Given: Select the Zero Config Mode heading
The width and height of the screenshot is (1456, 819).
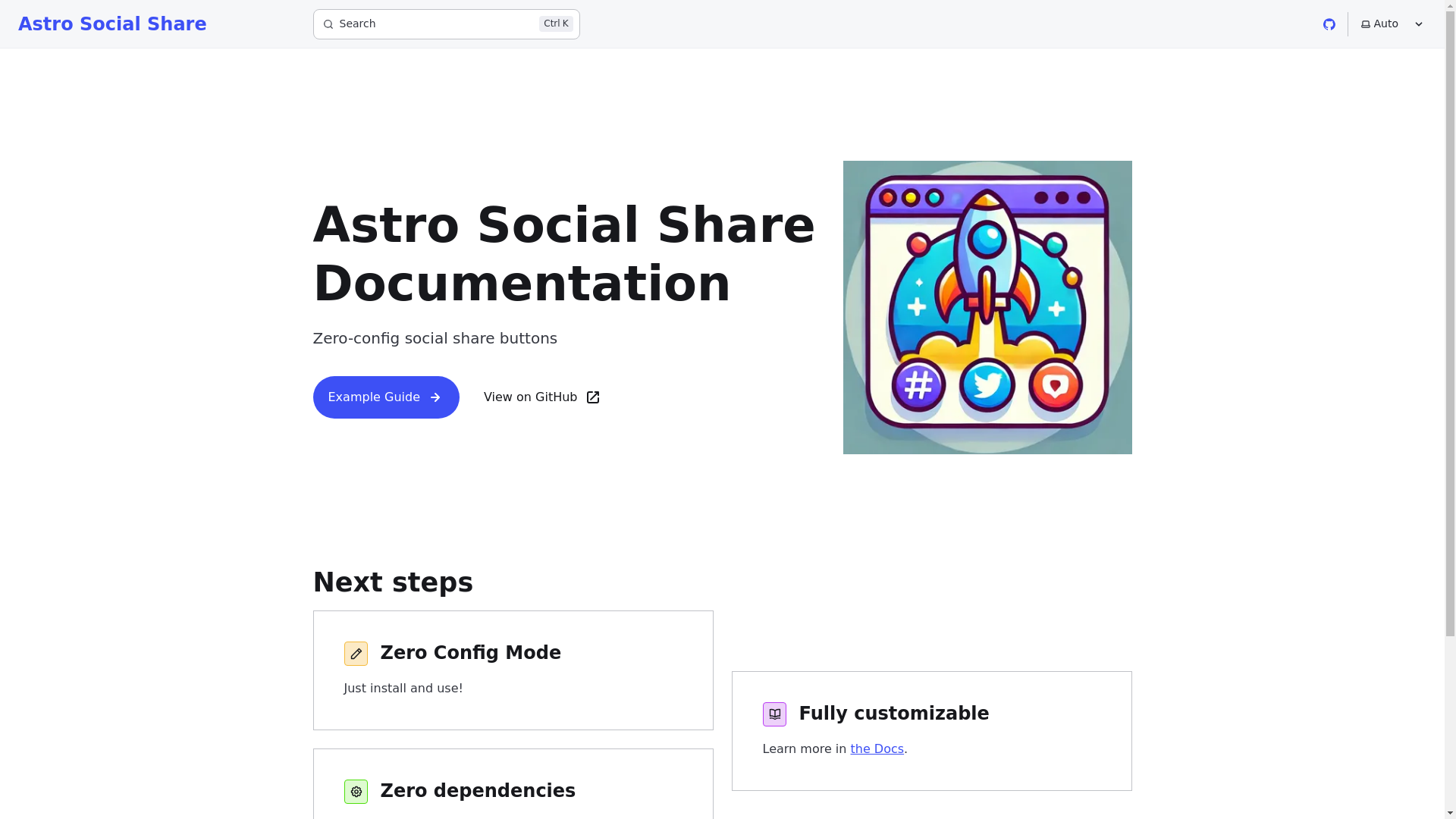Looking at the screenshot, I should 470,653.
